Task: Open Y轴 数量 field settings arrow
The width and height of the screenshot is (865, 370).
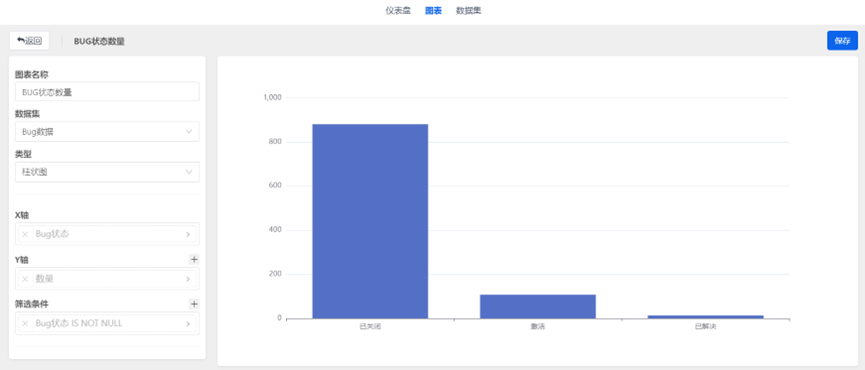Action: [188, 279]
